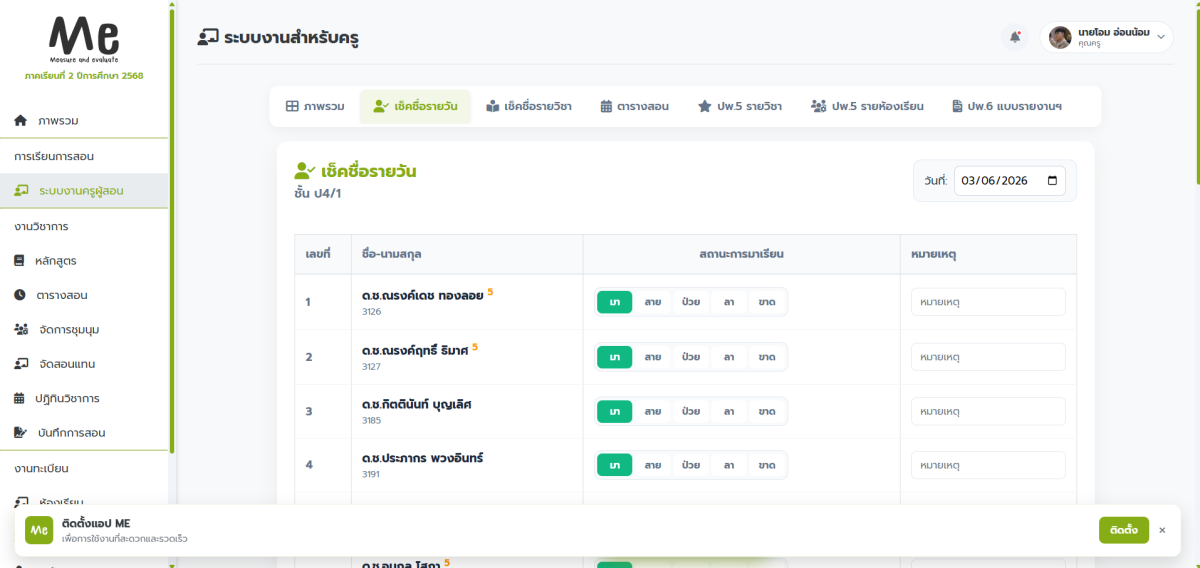Viewport: 1200px width, 568px height.
Task: Click the ติดตั้ง install button
Action: click(1123, 530)
